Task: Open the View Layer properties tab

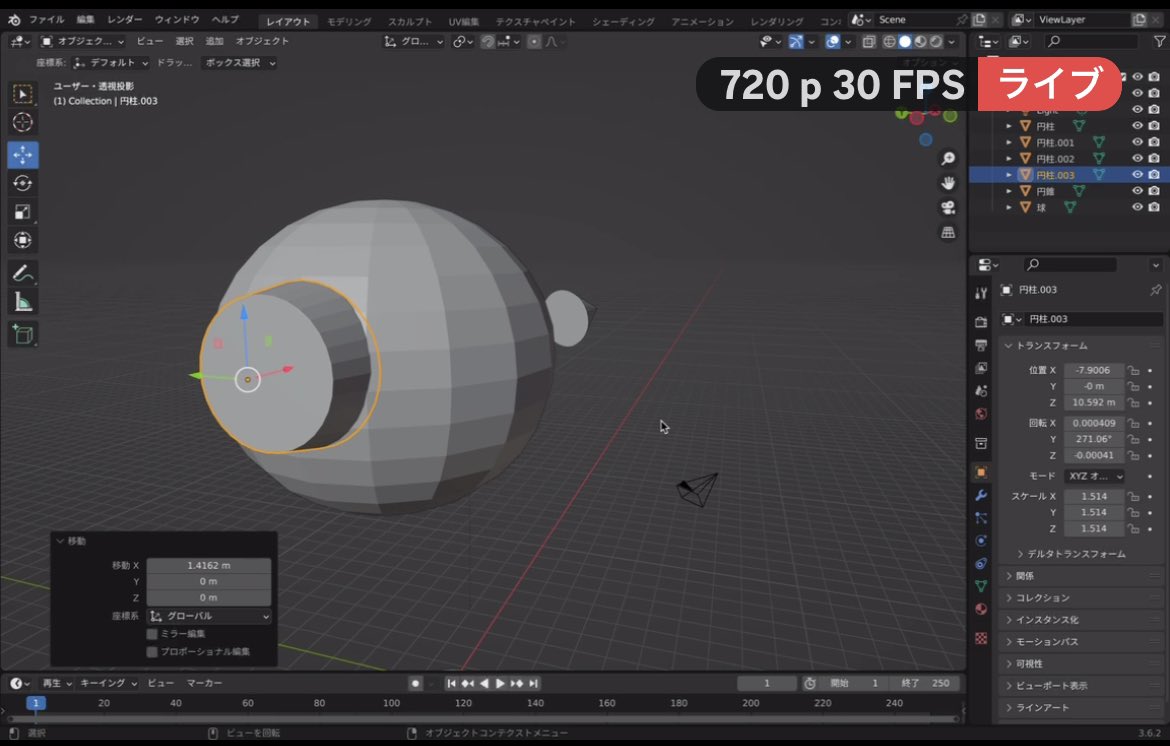Action: [981, 368]
